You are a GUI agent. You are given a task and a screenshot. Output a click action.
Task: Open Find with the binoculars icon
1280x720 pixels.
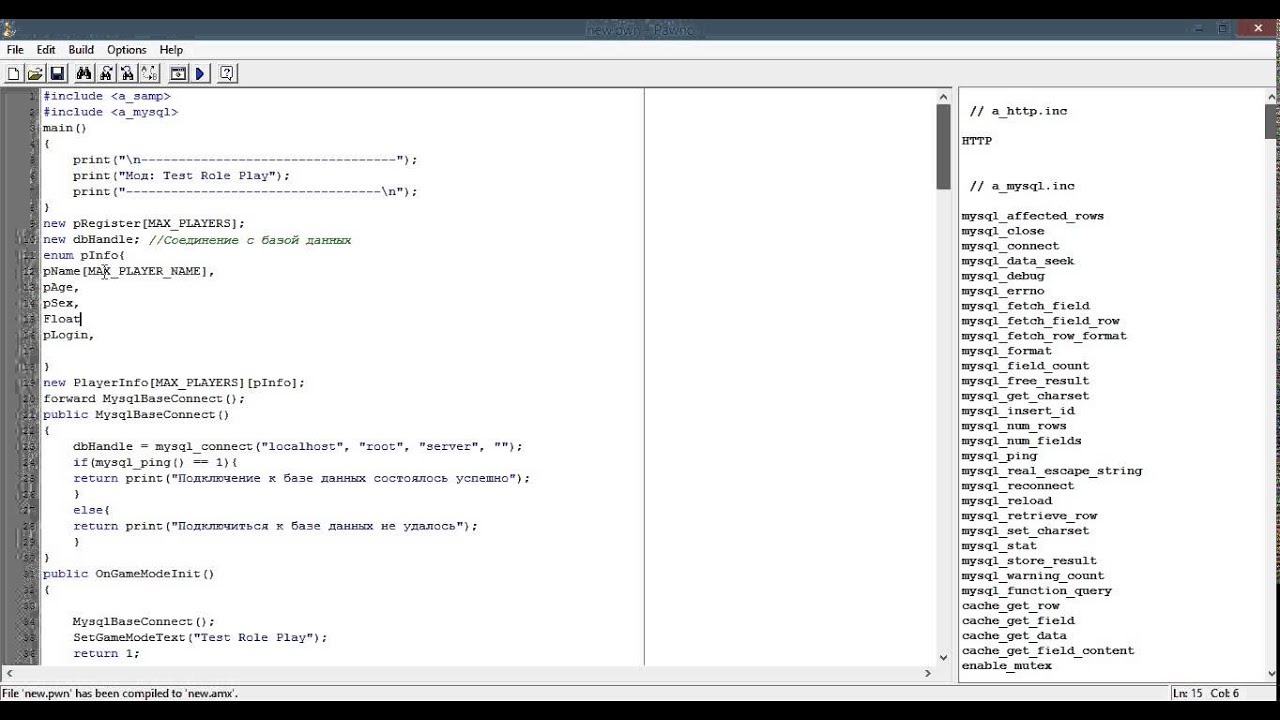tap(84, 73)
